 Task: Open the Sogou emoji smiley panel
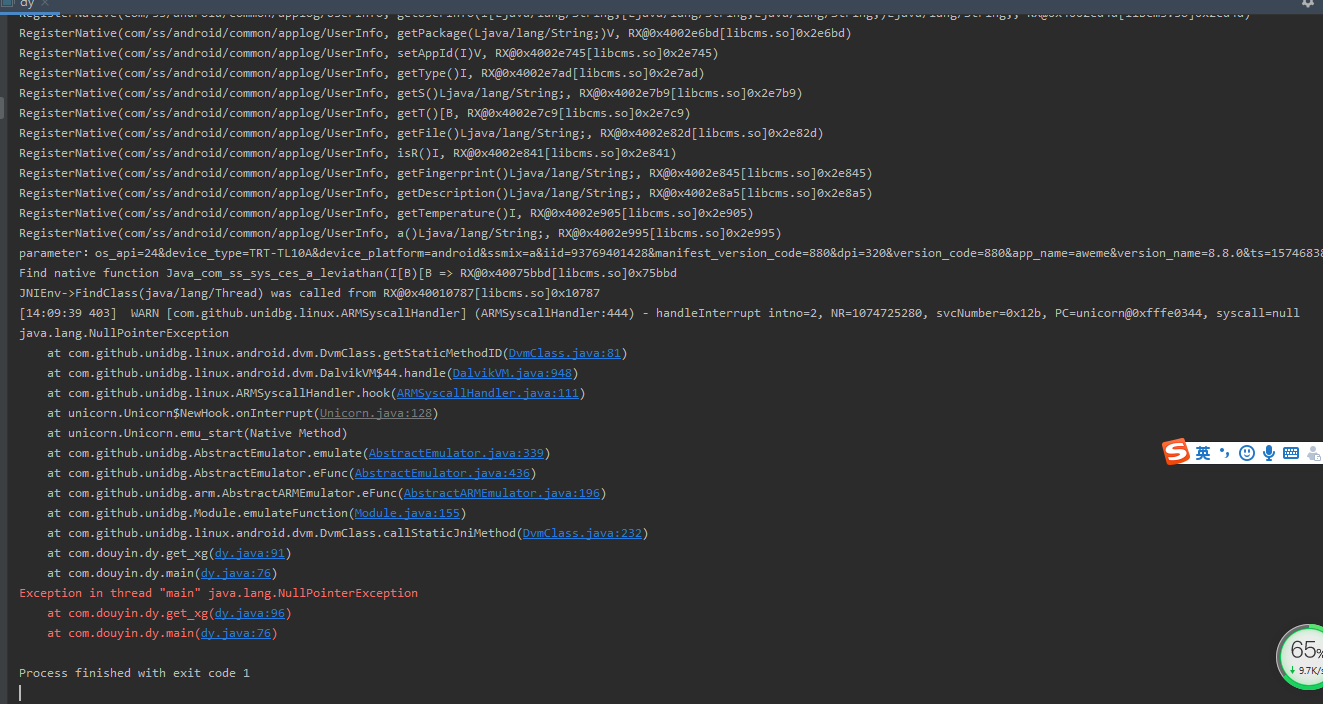pos(1246,453)
